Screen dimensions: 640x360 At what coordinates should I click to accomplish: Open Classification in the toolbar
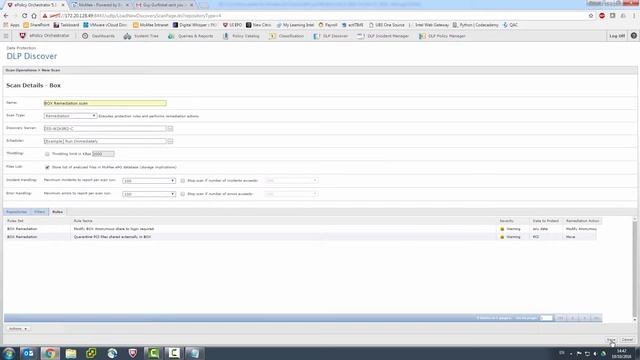click(x=287, y=36)
